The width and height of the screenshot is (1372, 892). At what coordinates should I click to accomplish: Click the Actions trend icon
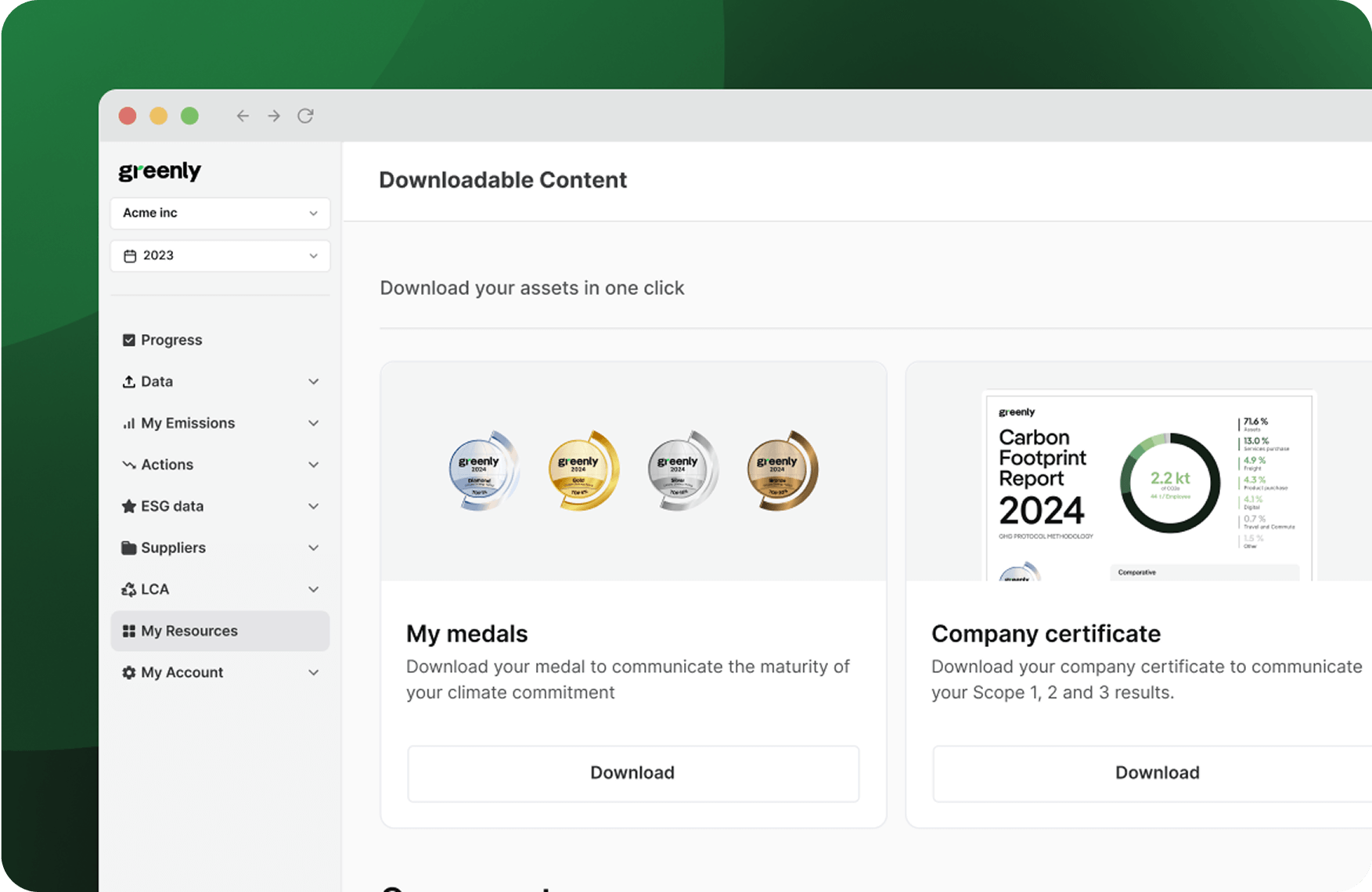pyautogui.click(x=129, y=465)
